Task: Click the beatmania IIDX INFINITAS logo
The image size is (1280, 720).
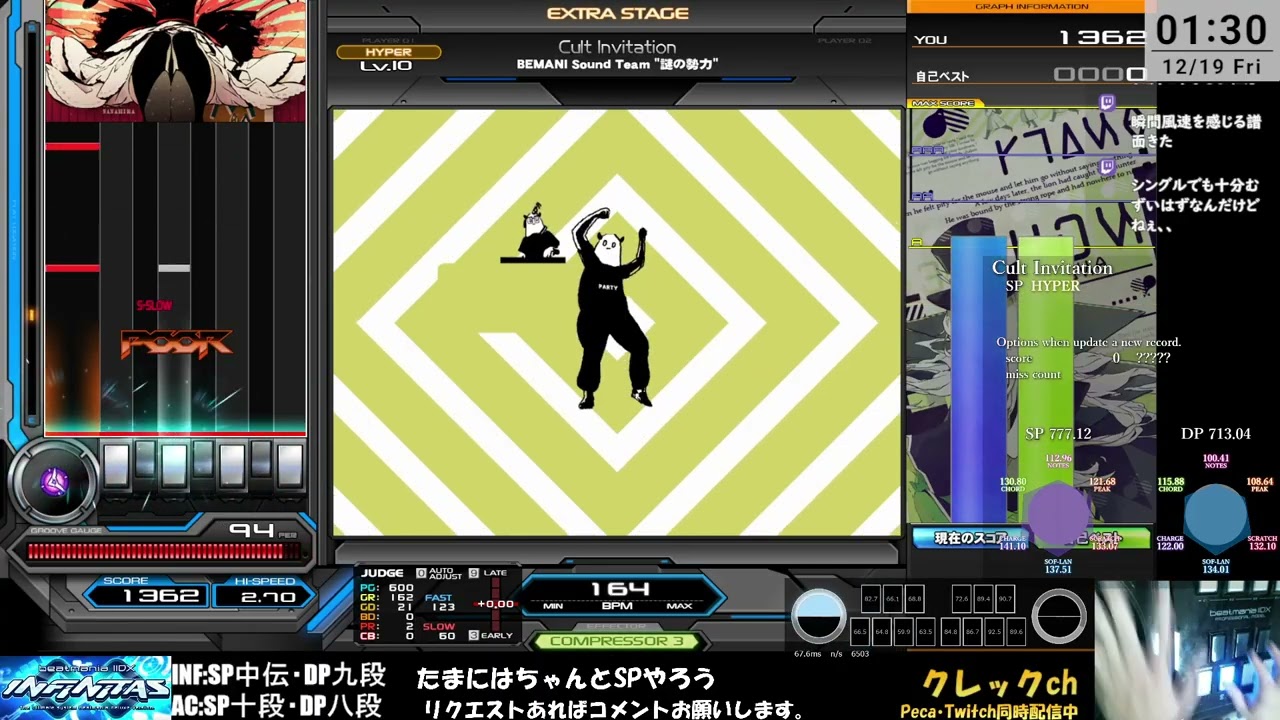Action: click(x=85, y=687)
